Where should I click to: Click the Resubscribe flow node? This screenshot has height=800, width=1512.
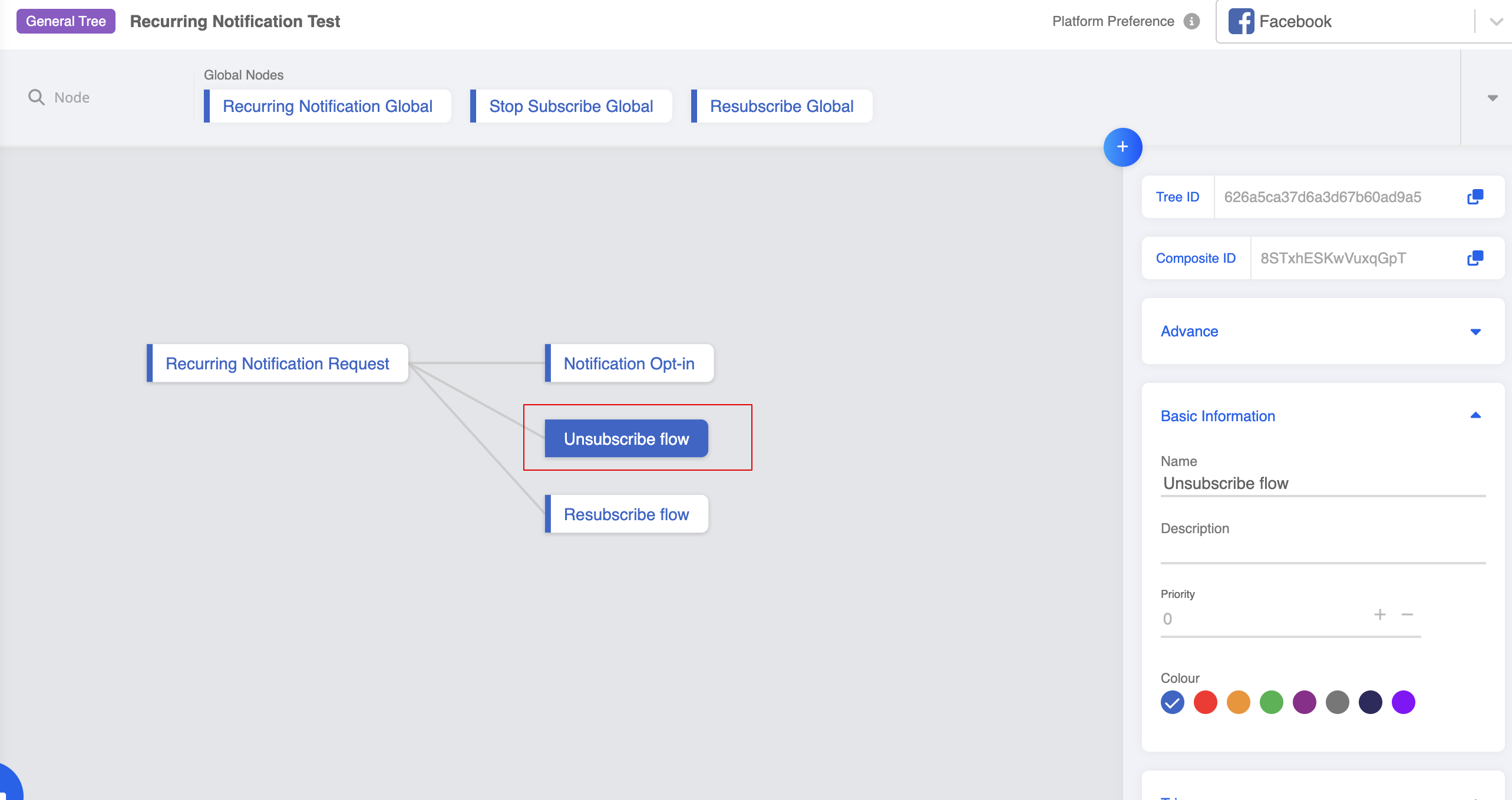pos(626,514)
